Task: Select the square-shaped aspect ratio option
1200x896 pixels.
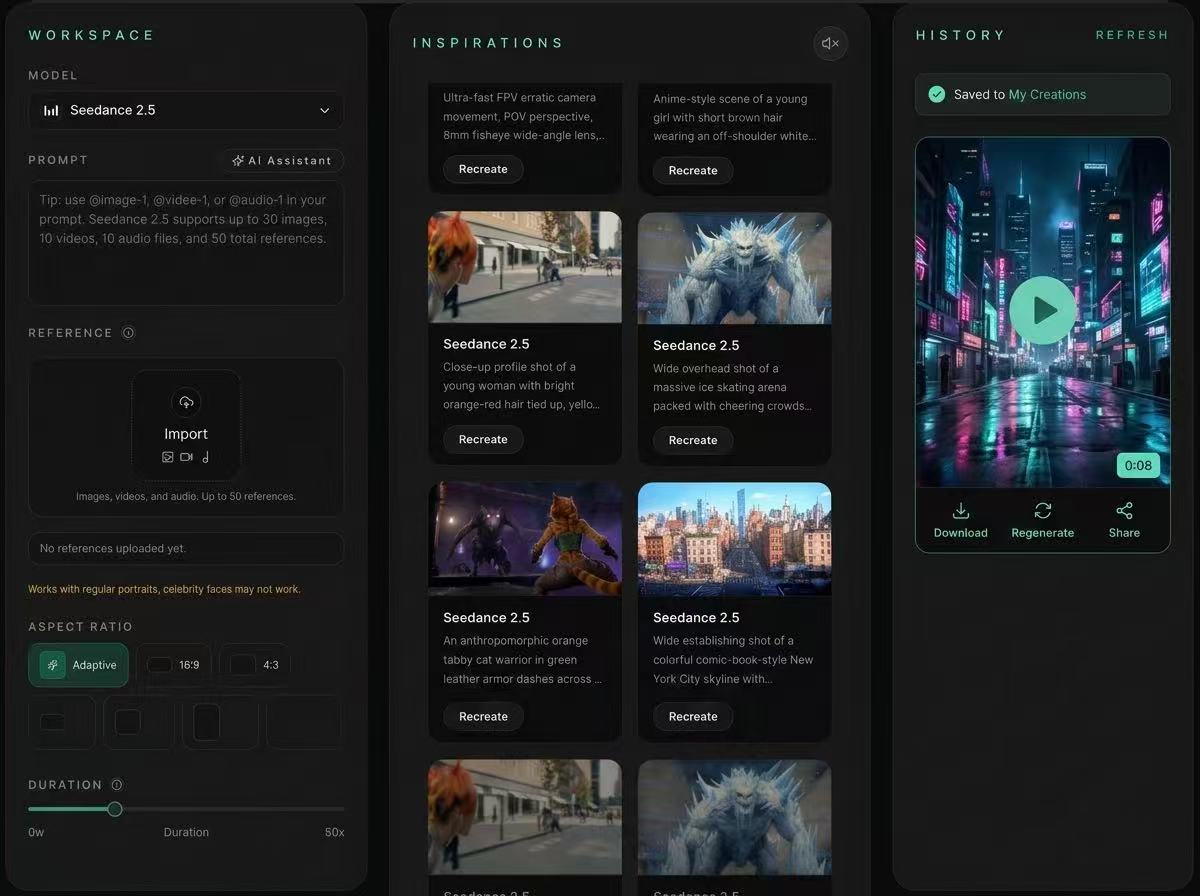Action: coord(137,722)
